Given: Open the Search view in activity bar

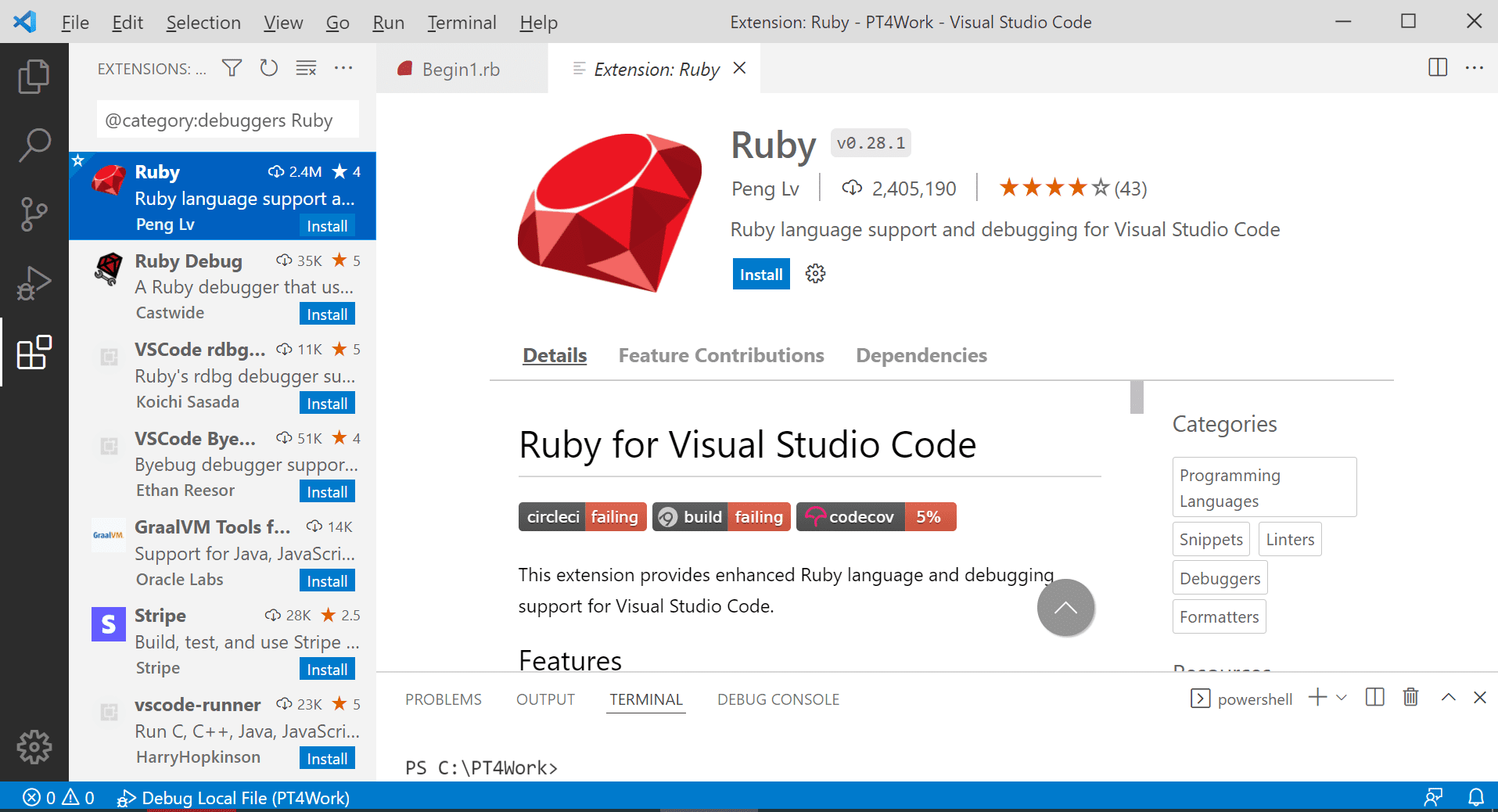Looking at the screenshot, I should 34,145.
